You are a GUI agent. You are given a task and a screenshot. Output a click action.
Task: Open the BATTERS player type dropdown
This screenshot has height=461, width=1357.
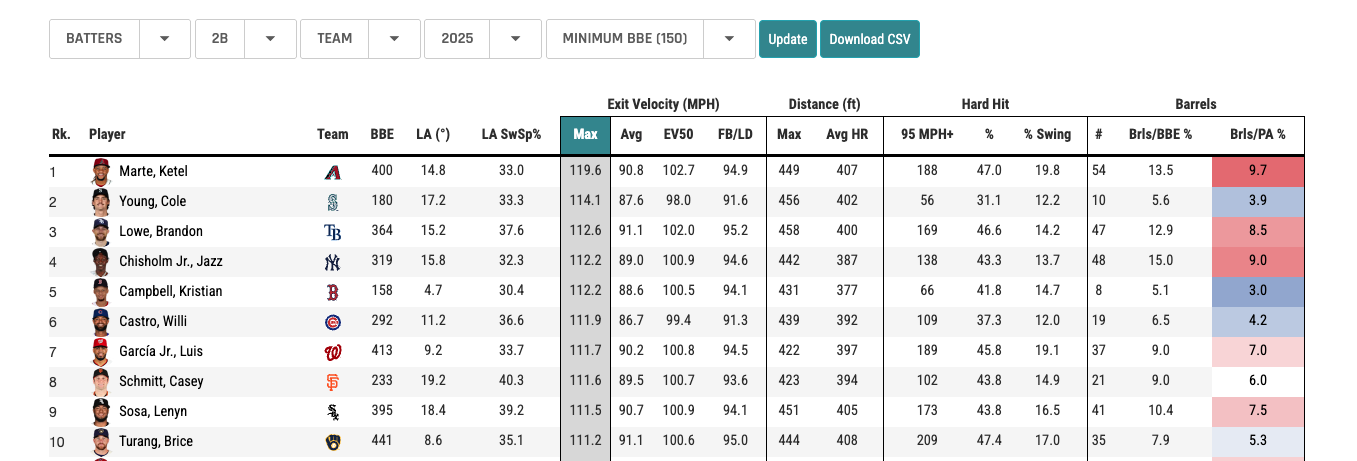click(119, 39)
